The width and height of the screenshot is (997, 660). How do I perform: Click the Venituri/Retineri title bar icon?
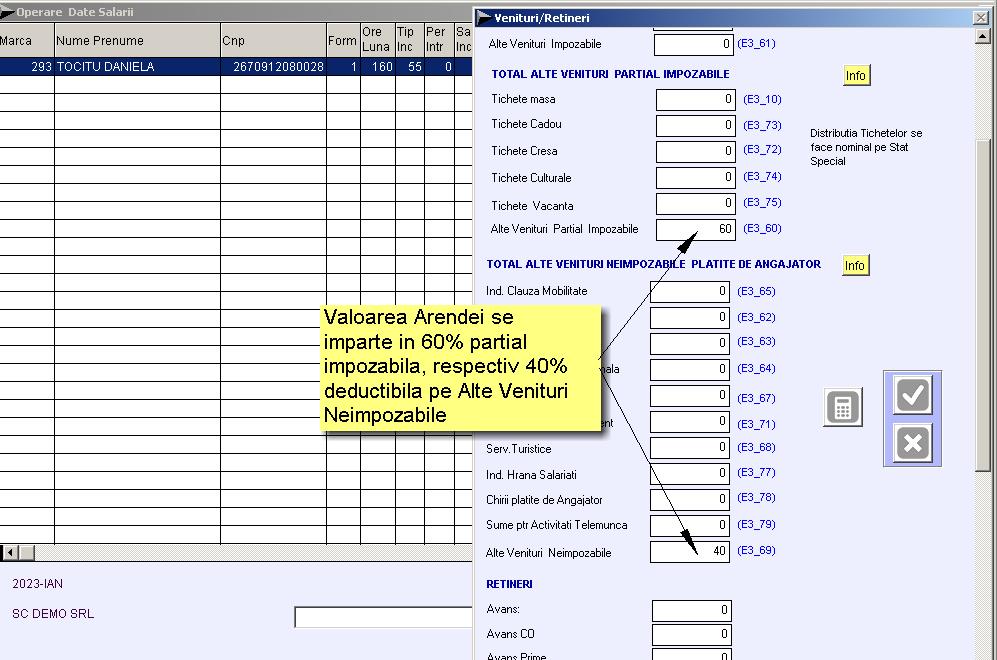(x=484, y=17)
